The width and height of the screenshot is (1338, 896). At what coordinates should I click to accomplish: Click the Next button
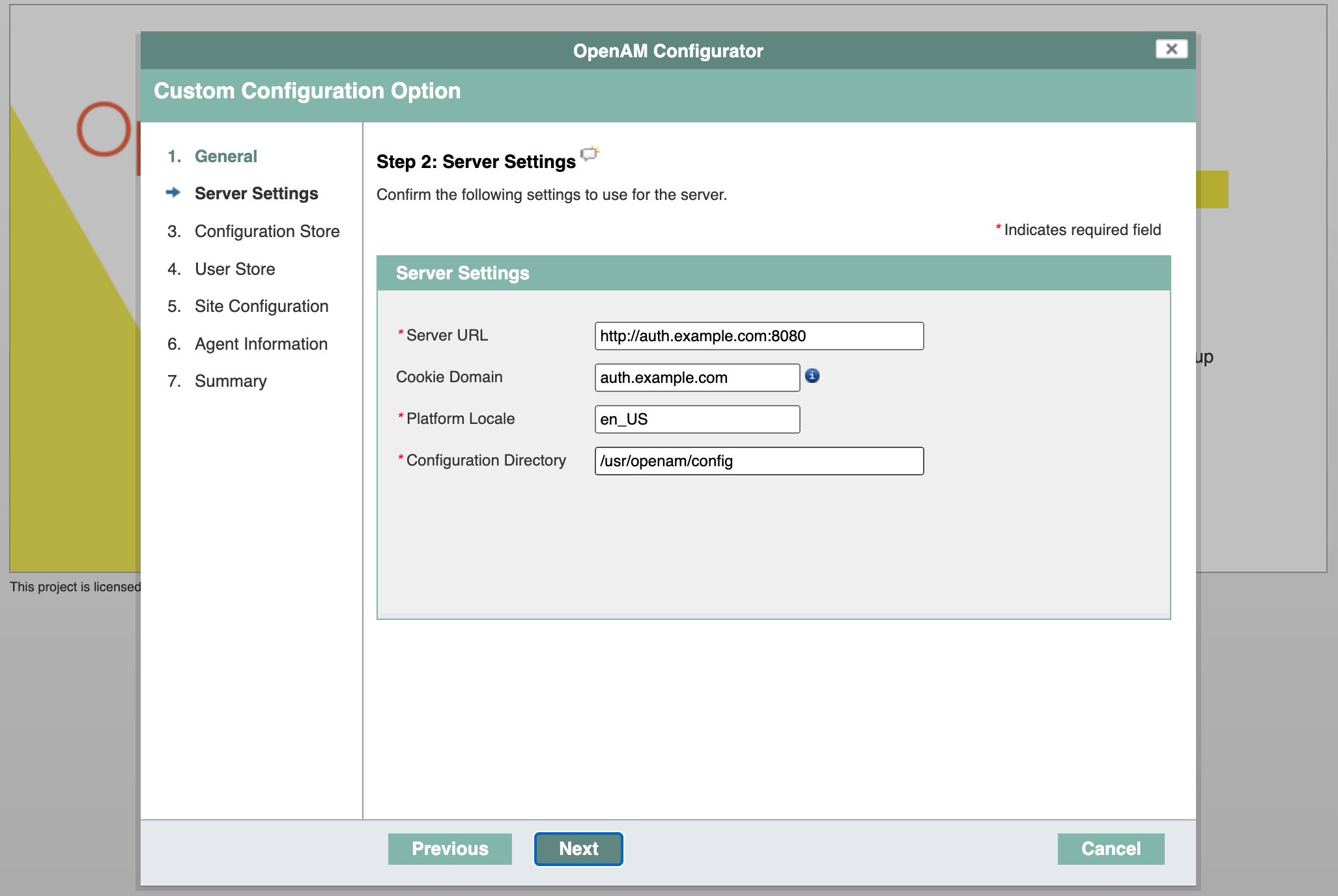[578, 848]
